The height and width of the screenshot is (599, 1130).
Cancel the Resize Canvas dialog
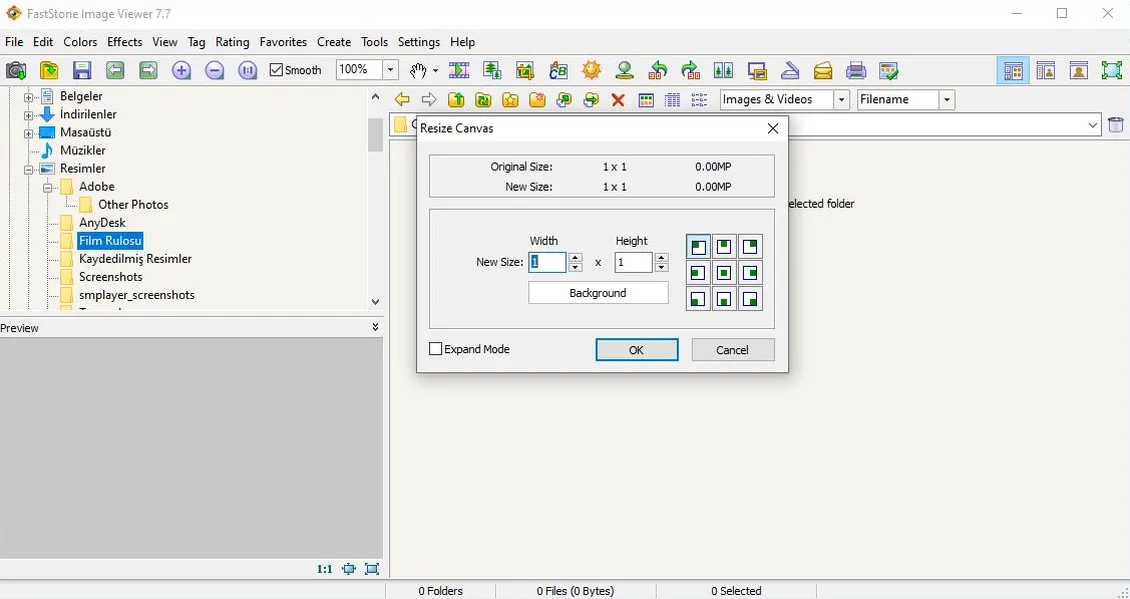[732, 350]
